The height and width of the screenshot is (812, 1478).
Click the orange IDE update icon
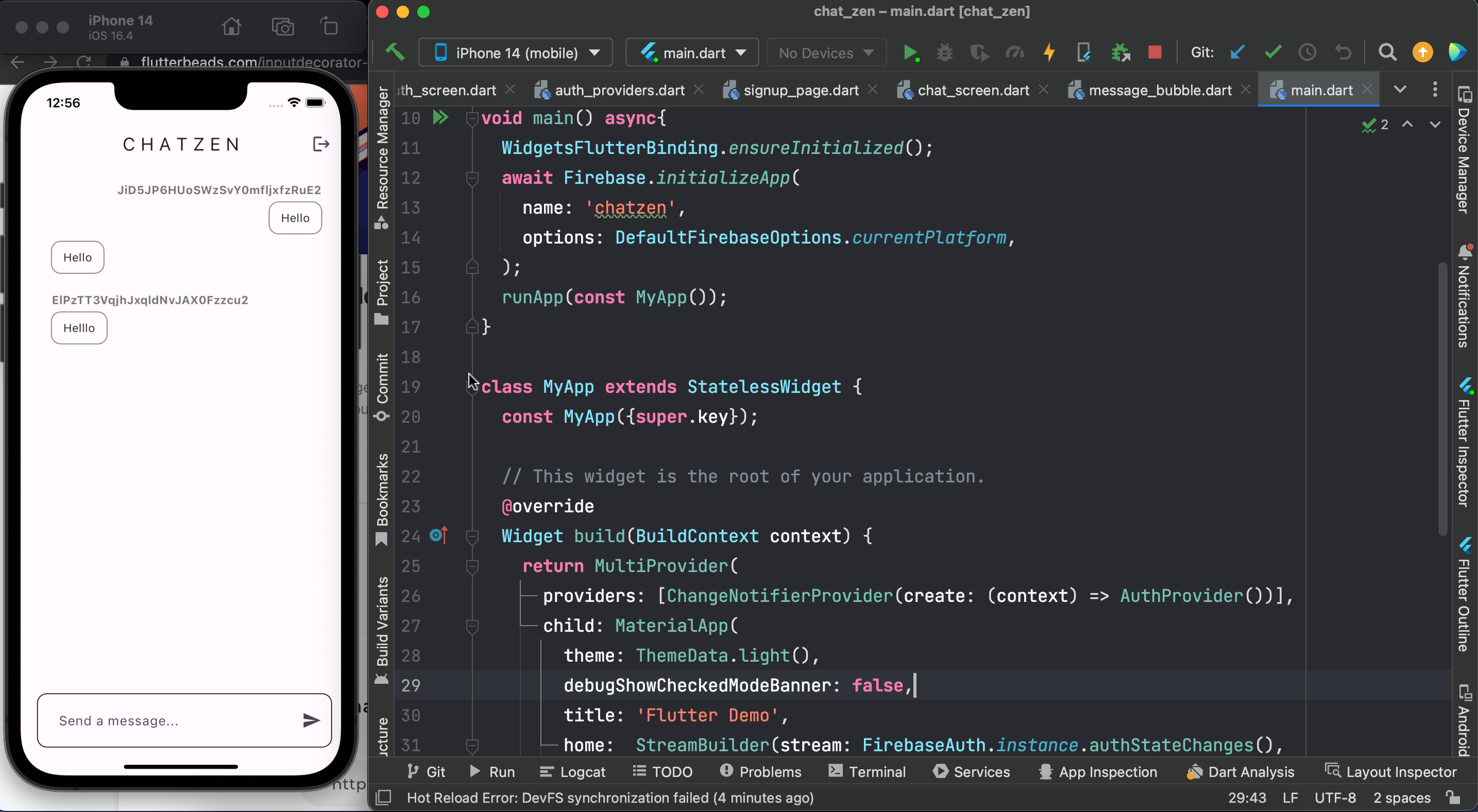coord(1422,53)
